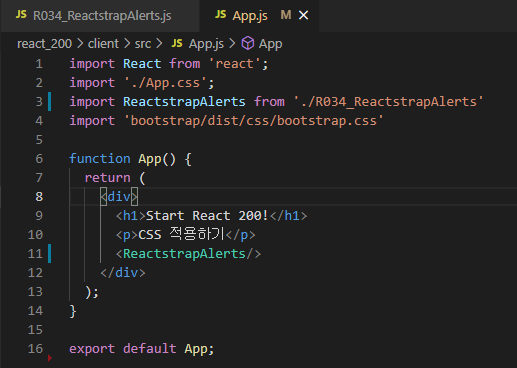Click 'Start React 200!' heading text
Image resolution: width=517 pixels, height=368 pixels.
(x=207, y=216)
